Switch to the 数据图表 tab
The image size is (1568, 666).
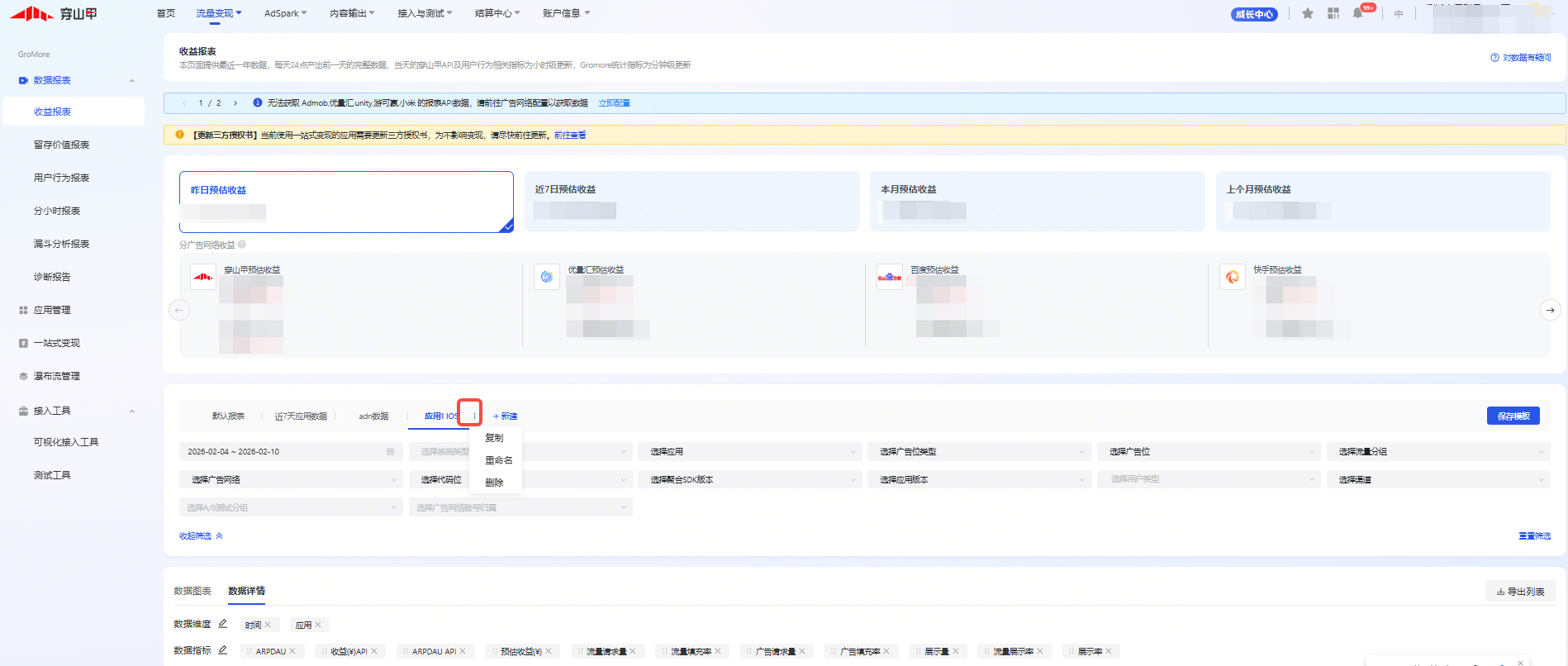192,591
